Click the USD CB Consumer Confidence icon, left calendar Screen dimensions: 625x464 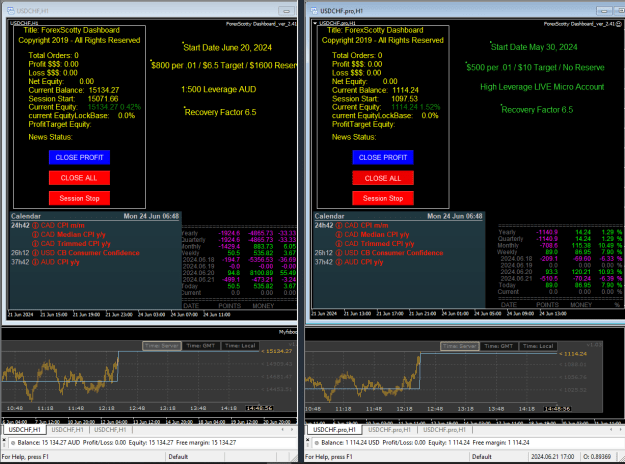click(x=35, y=253)
